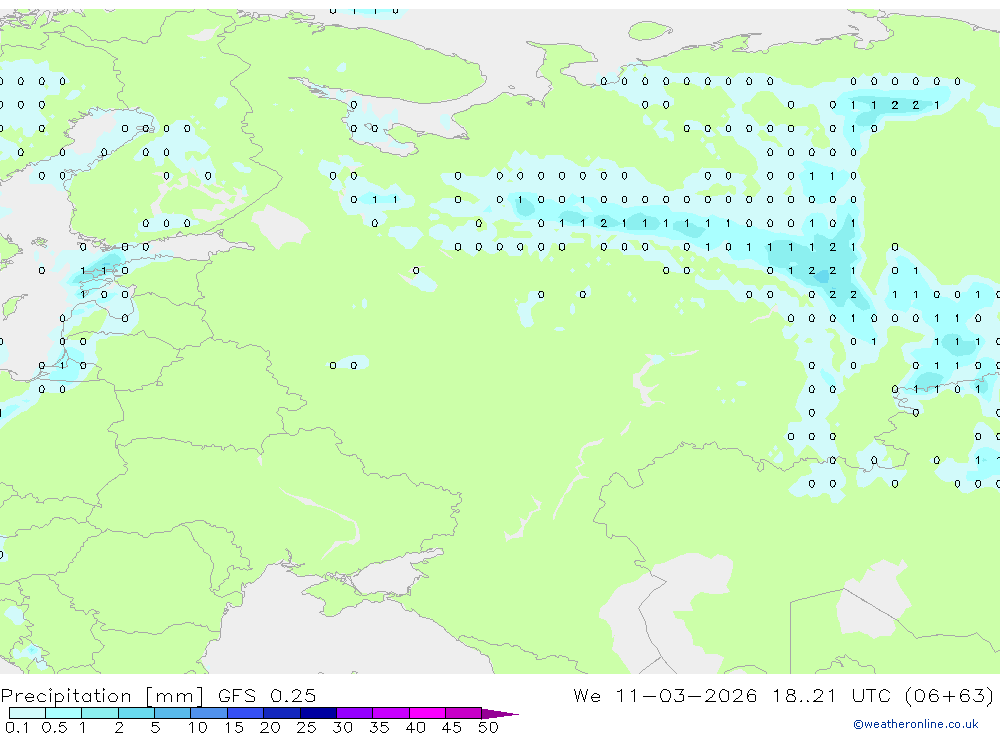1000x733 pixels.
Task: Choose the 20–25 mm legend color swatch
Action: (x=282, y=713)
